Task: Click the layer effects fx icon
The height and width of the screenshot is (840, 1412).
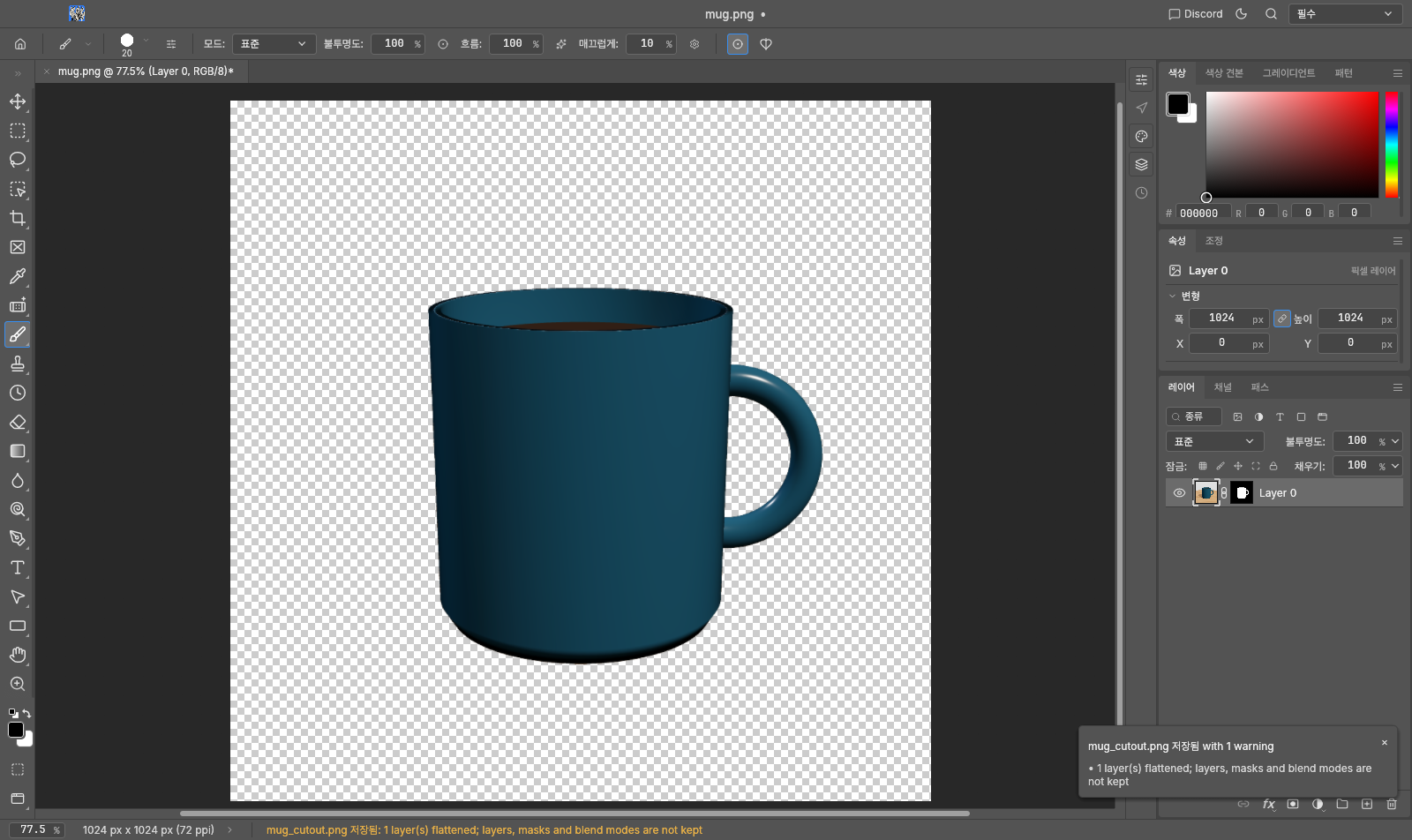Action: tap(1268, 804)
